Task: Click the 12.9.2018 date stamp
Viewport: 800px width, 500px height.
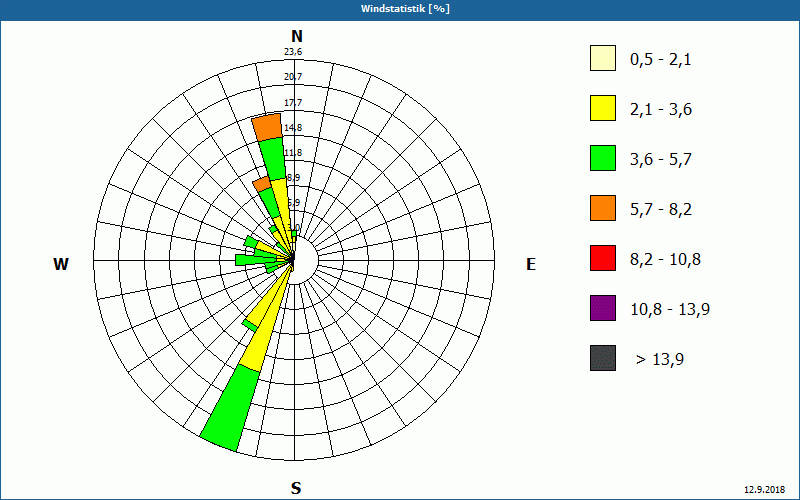Action: [764, 490]
